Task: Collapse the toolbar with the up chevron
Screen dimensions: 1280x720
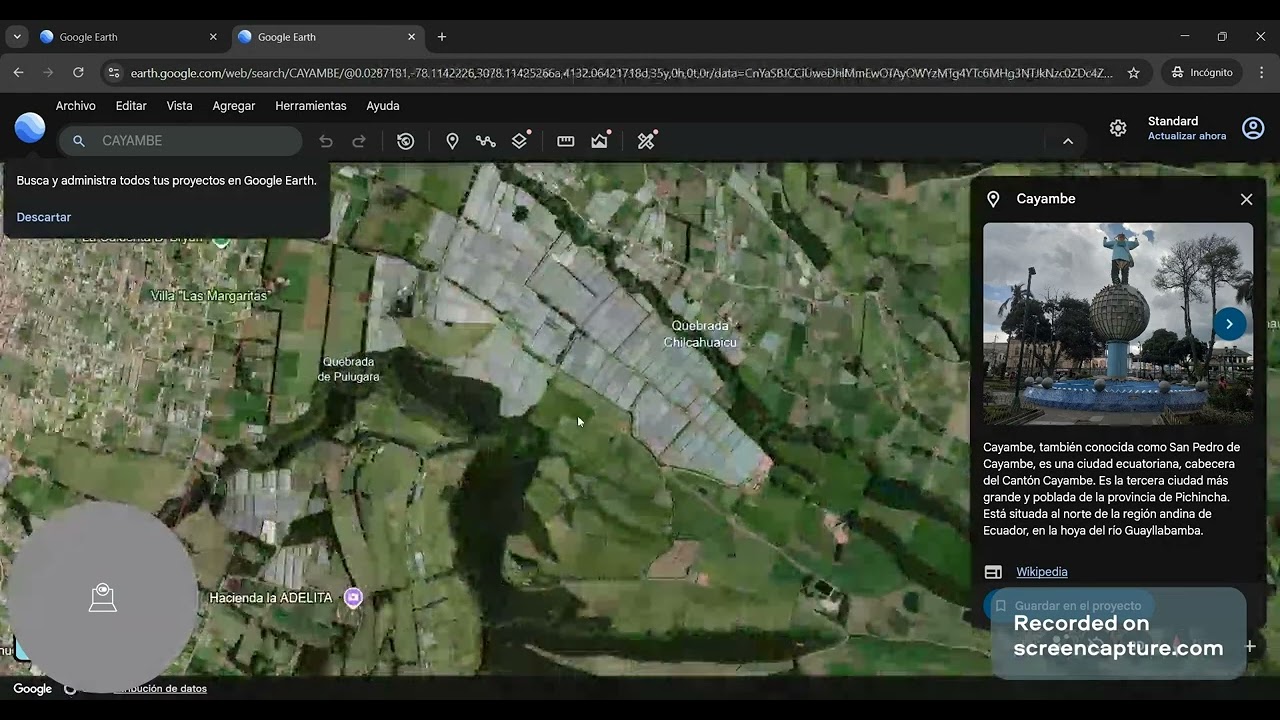Action: tap(1068, 141)
